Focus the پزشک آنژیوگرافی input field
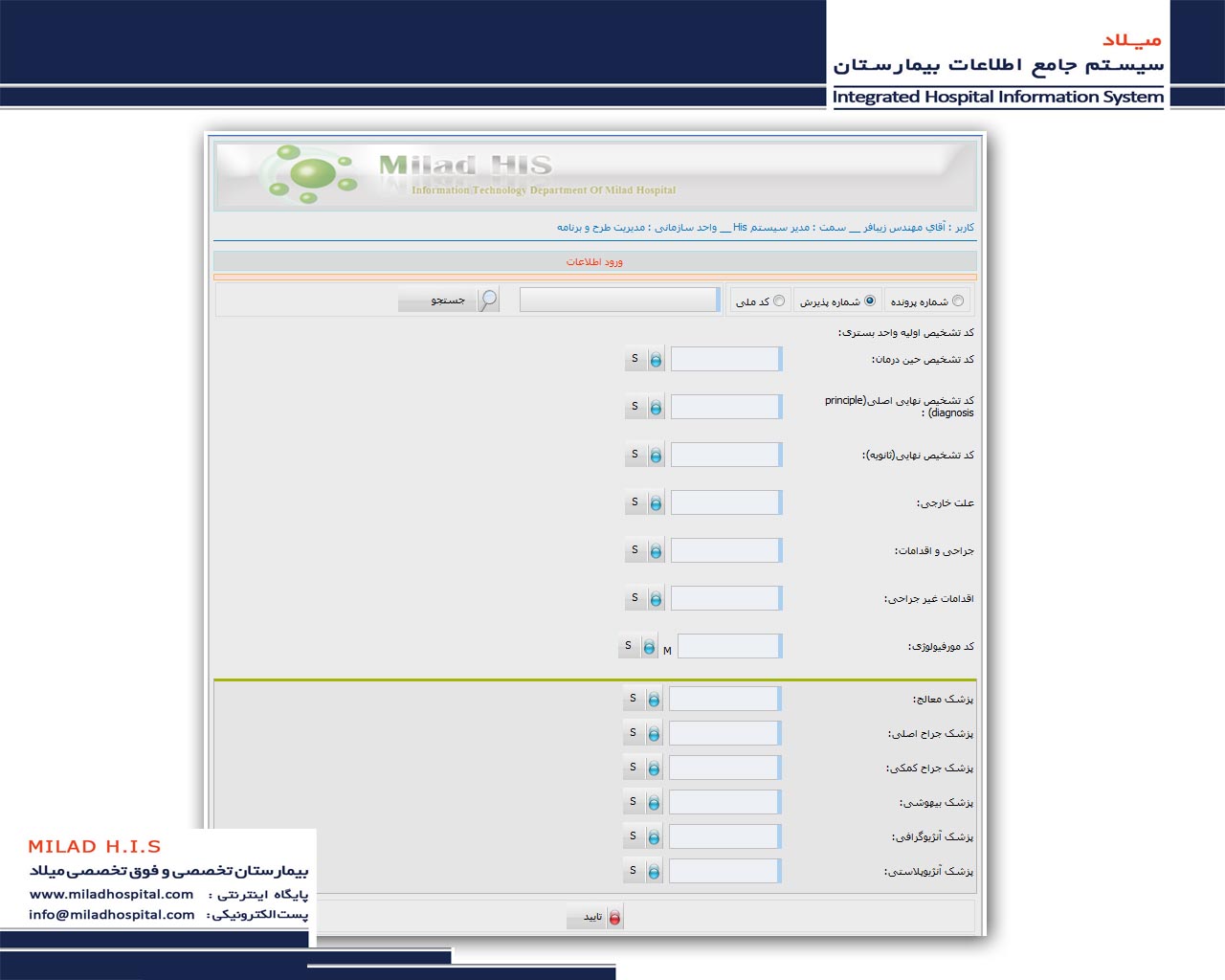 [724, 836]
